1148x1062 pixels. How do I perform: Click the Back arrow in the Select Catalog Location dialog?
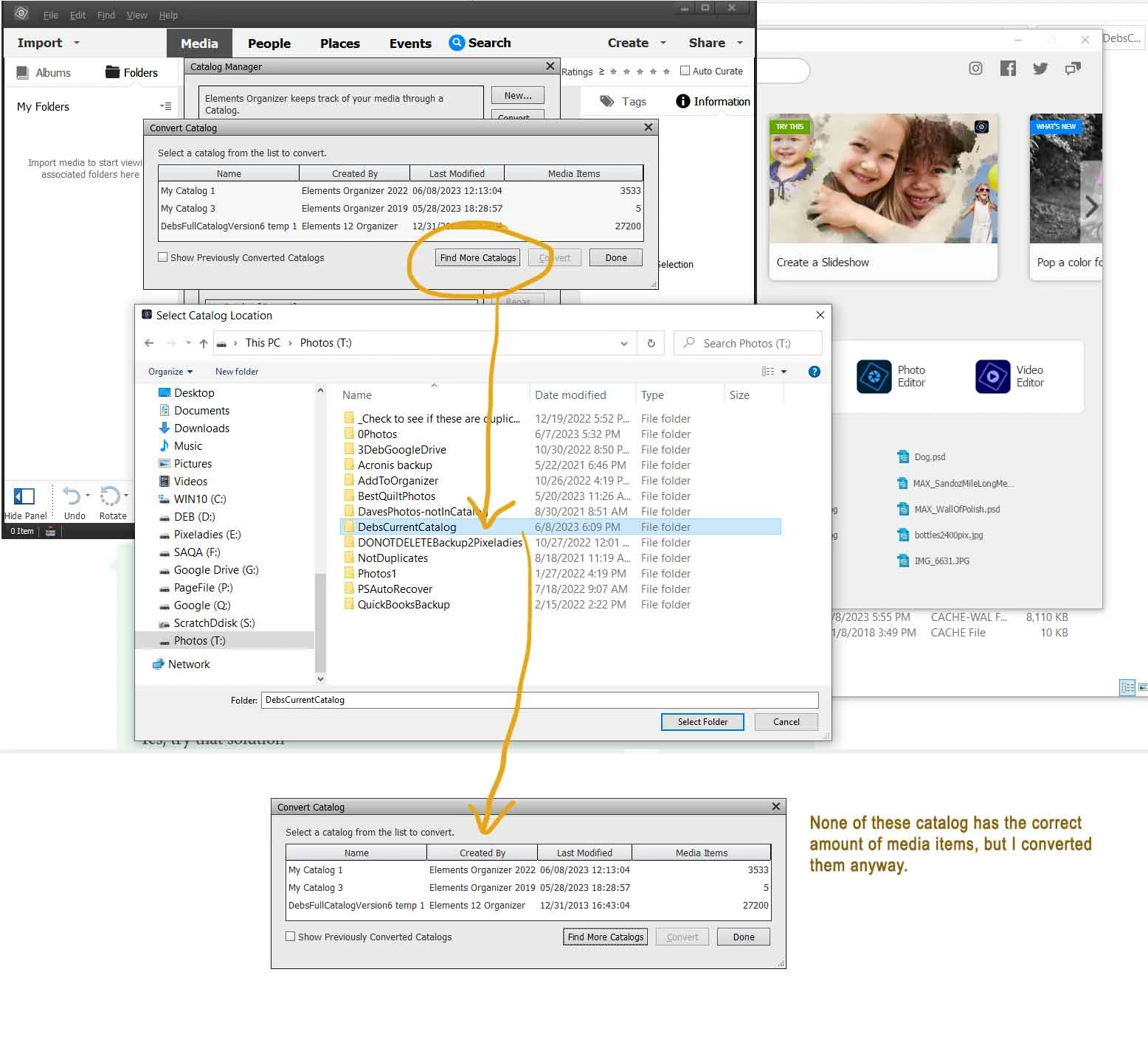149,343
